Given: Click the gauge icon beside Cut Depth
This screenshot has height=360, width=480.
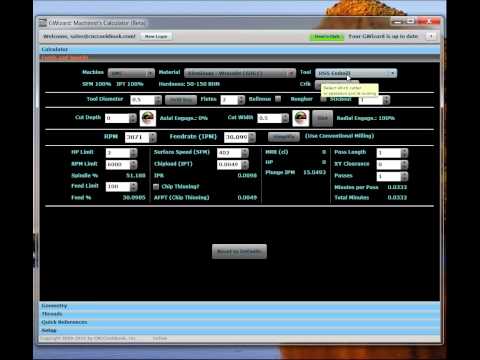Looking at the screenshot, I should (148, 118).
